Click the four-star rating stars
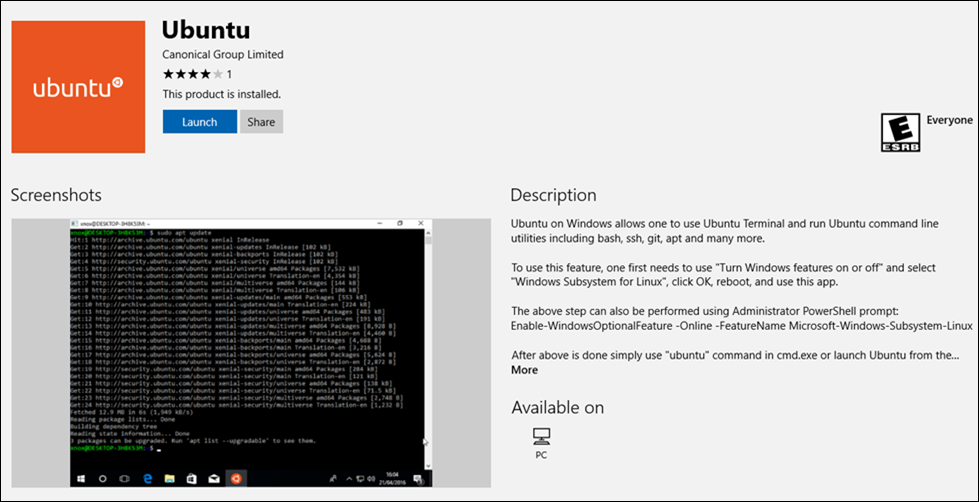The height and width of the screenshot is (502, 979). pos(192,74)
